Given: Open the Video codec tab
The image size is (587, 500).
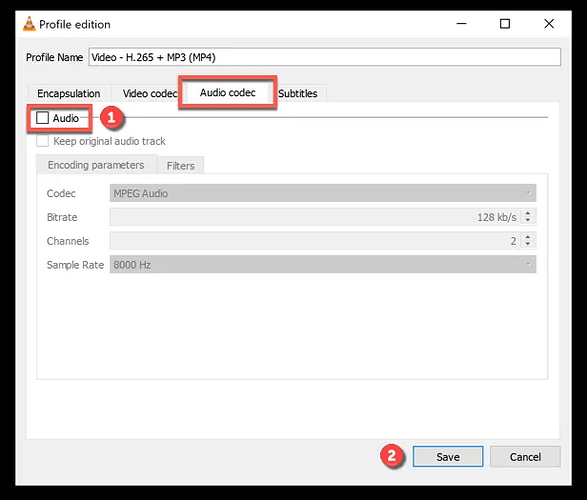Looking at the screenshot, I should click(149, 93).
